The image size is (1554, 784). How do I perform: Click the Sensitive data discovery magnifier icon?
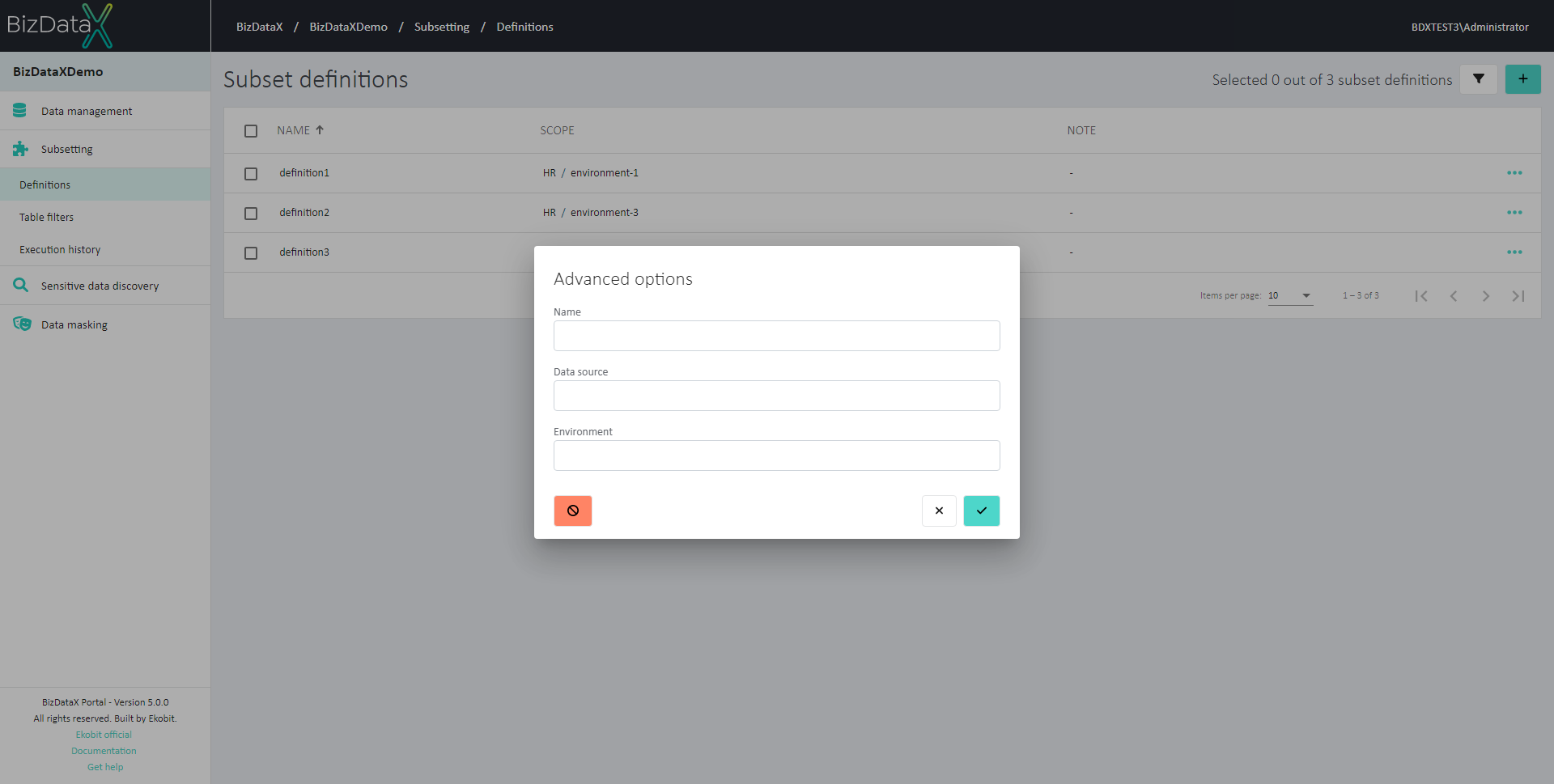(x=20, y=285)
